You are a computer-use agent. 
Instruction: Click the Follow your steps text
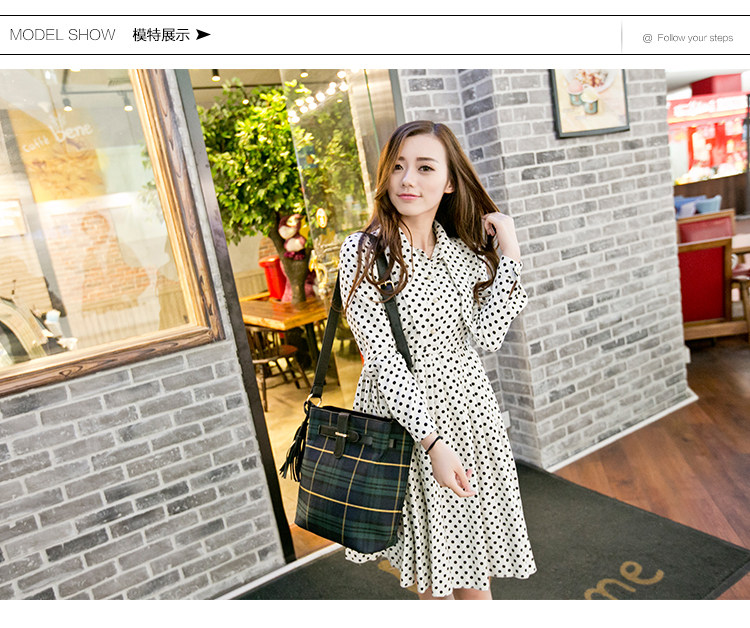click(x=695, y=38)
